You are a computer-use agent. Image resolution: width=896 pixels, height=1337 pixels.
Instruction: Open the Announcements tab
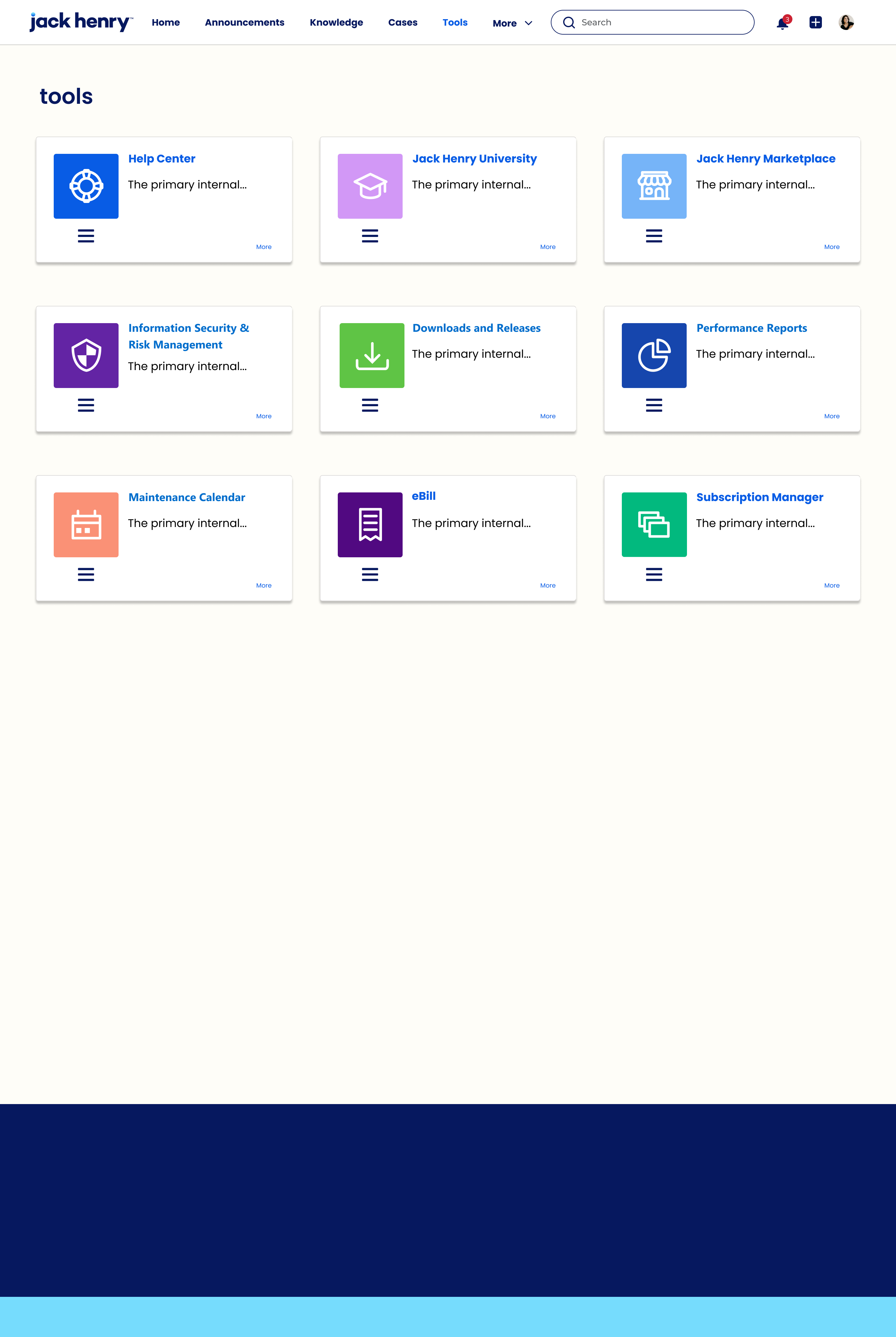[x=245, y=22]
